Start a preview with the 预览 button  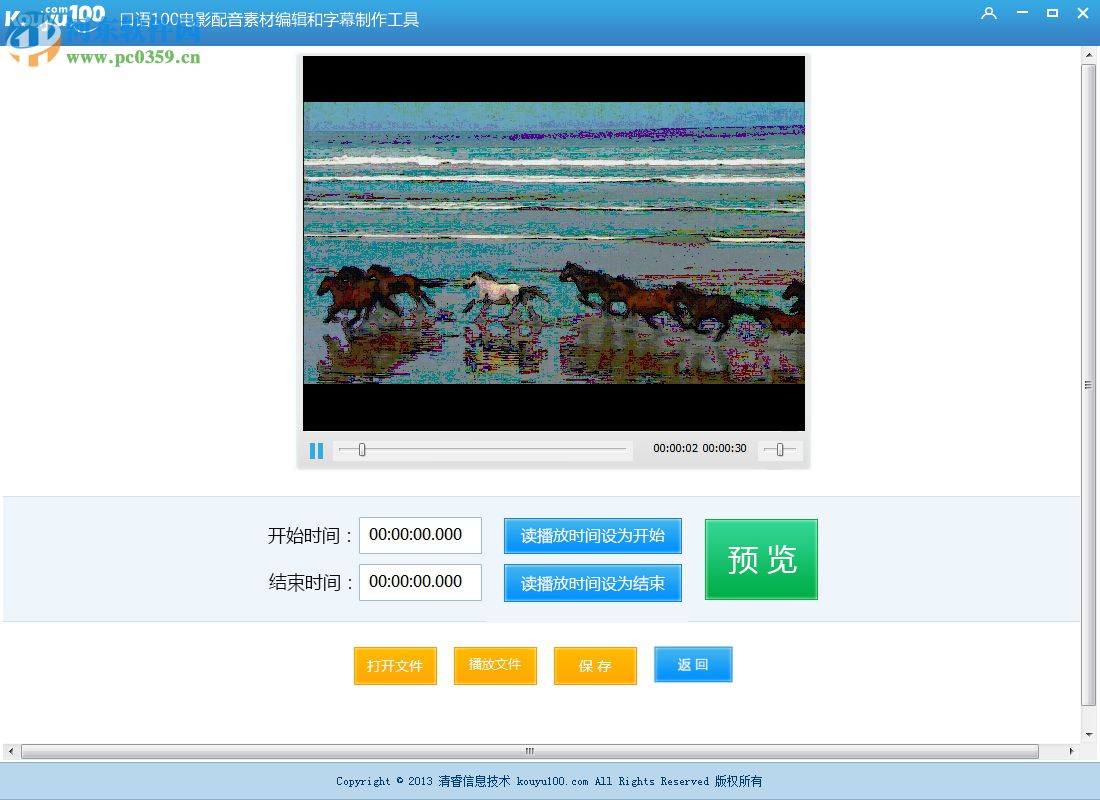pos(761,559)
